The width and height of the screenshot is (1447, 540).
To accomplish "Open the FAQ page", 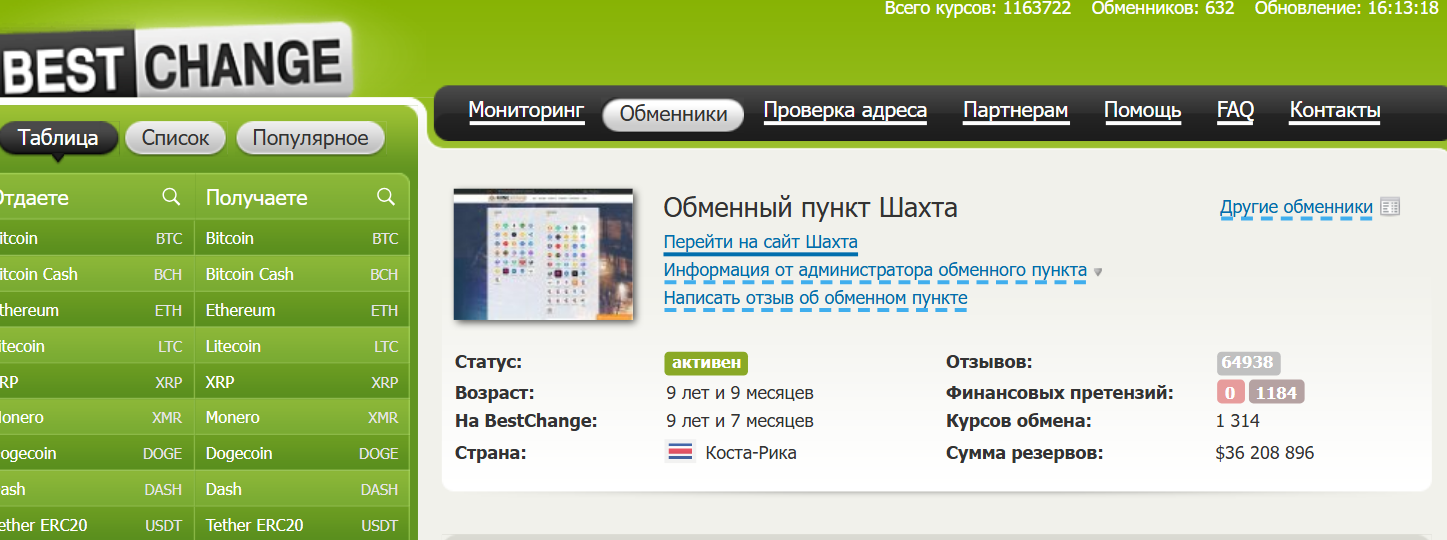I will click(1235, 111).
